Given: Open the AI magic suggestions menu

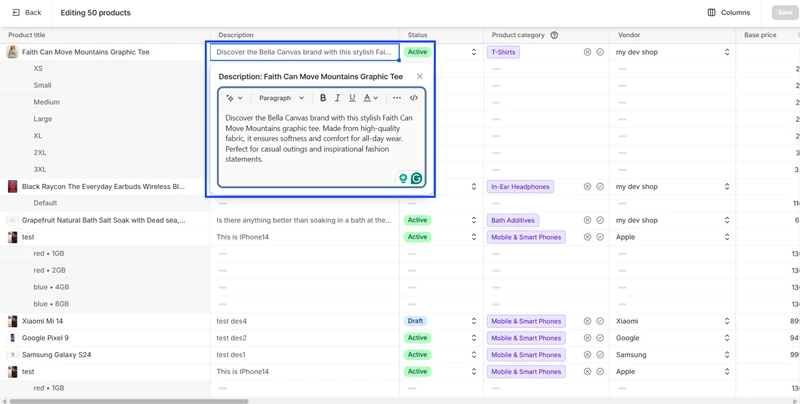Looking at the screenshot, I should [235, 98].
